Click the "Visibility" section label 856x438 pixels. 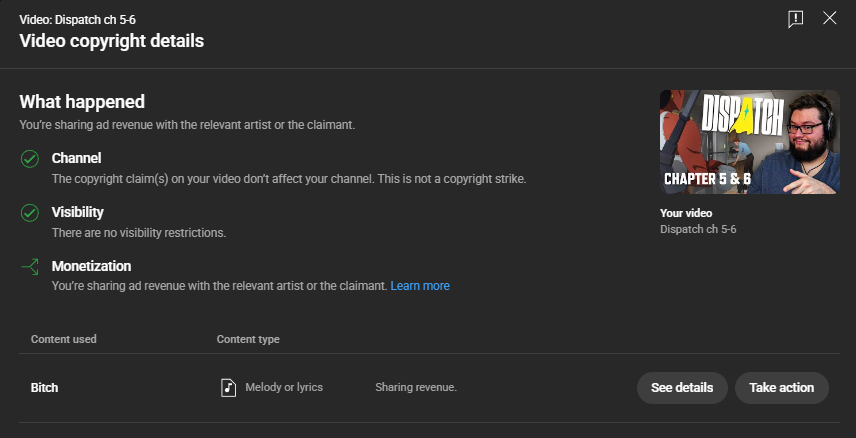(78, 212)
